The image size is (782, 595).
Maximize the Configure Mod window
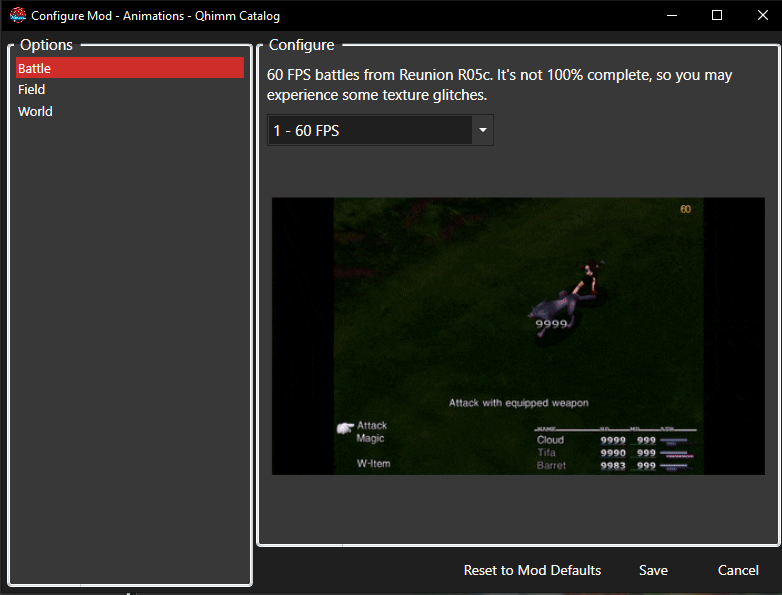[x=717, y=15]
